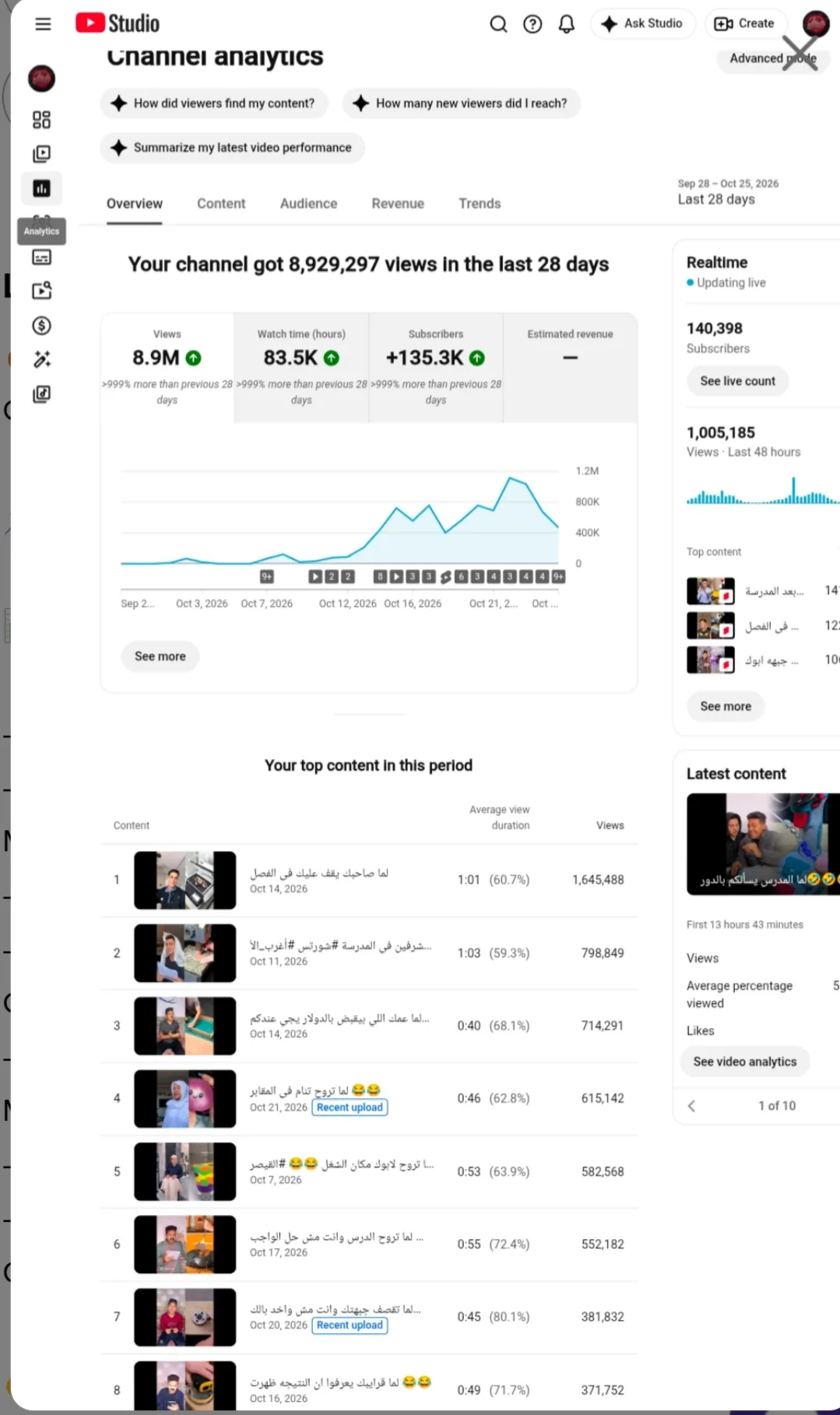Open thumbnail of rank 1 video
This screenshot has height=1415, width=840.
pos(185,880)
